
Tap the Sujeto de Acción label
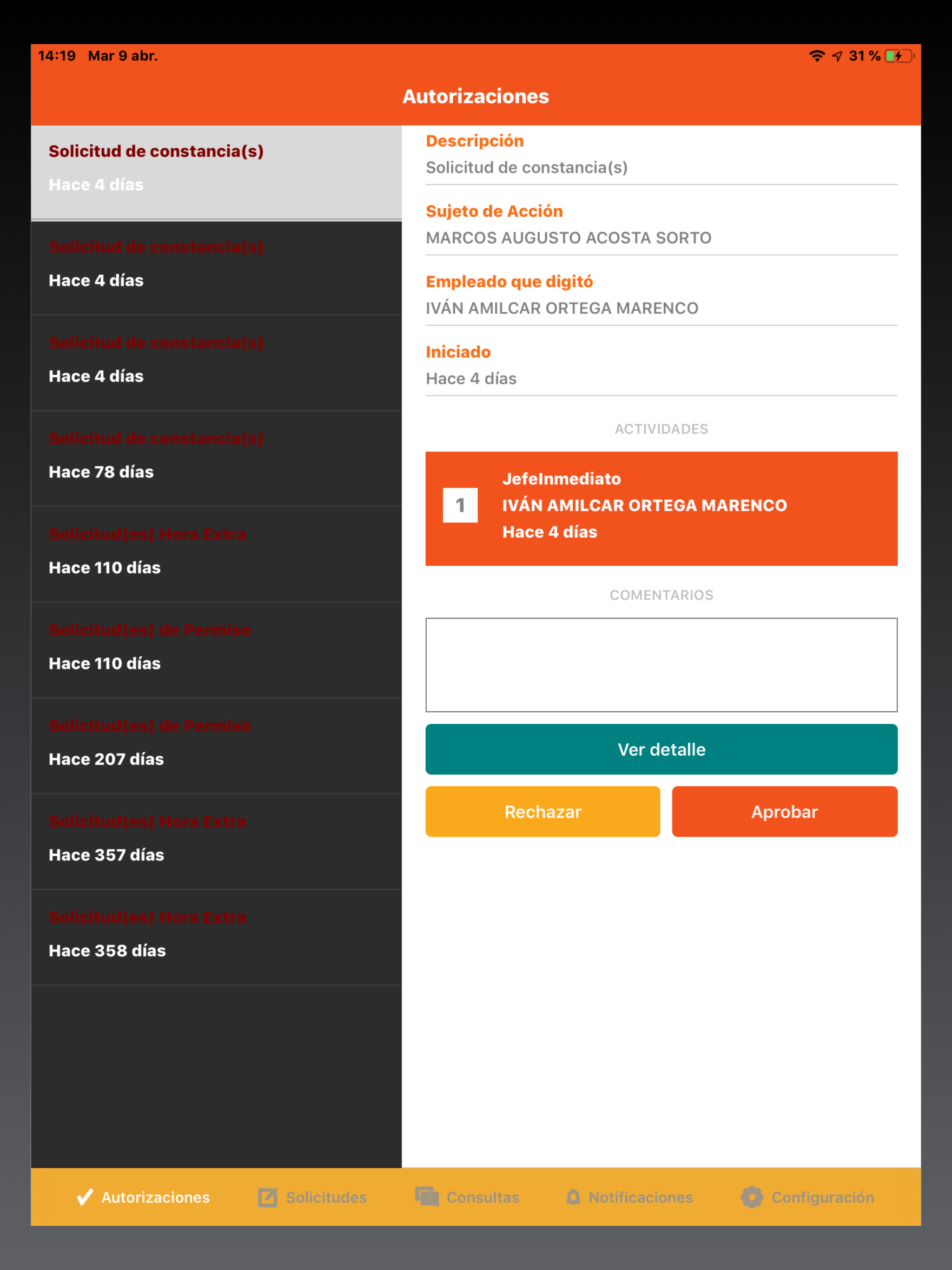(x=495, y=212)
